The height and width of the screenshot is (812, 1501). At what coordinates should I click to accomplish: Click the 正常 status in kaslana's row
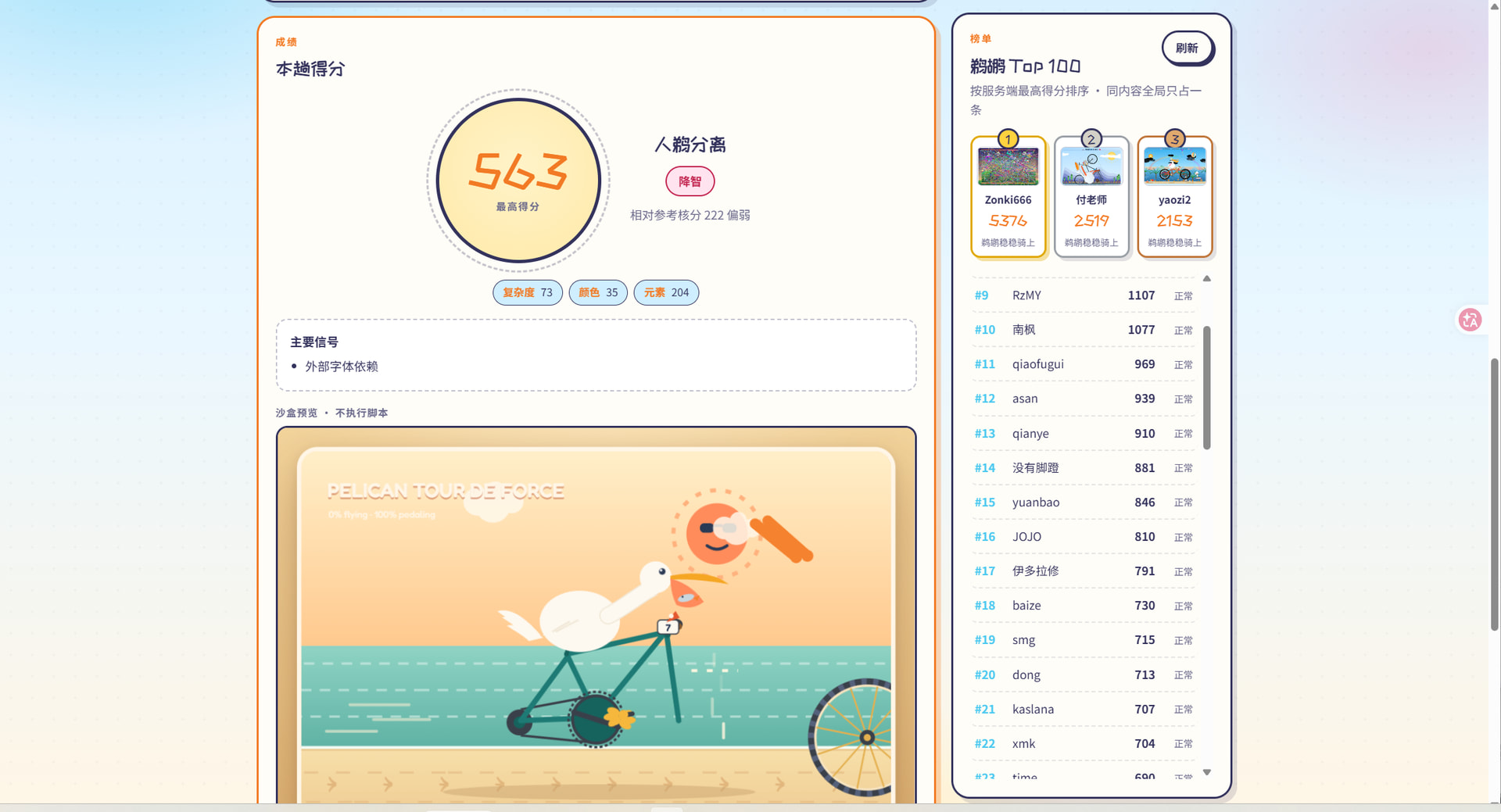point(1184,710)
